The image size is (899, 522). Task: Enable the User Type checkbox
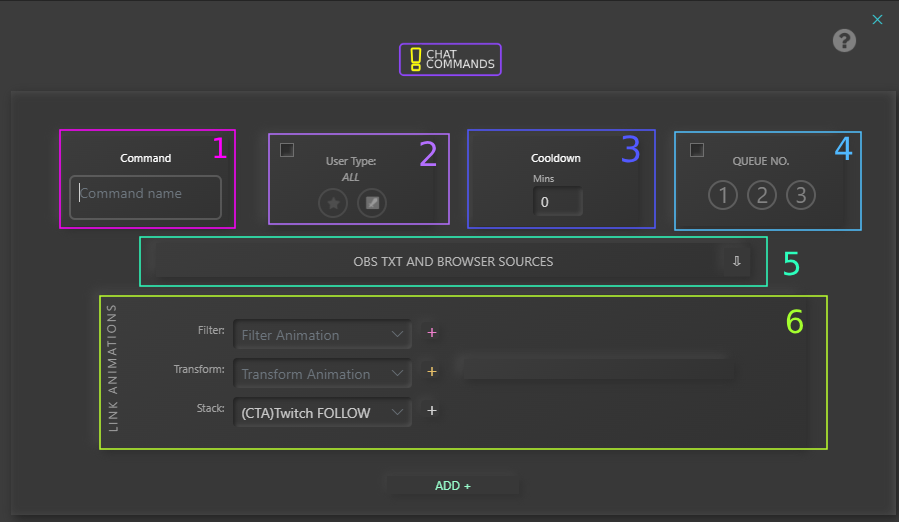287,150
